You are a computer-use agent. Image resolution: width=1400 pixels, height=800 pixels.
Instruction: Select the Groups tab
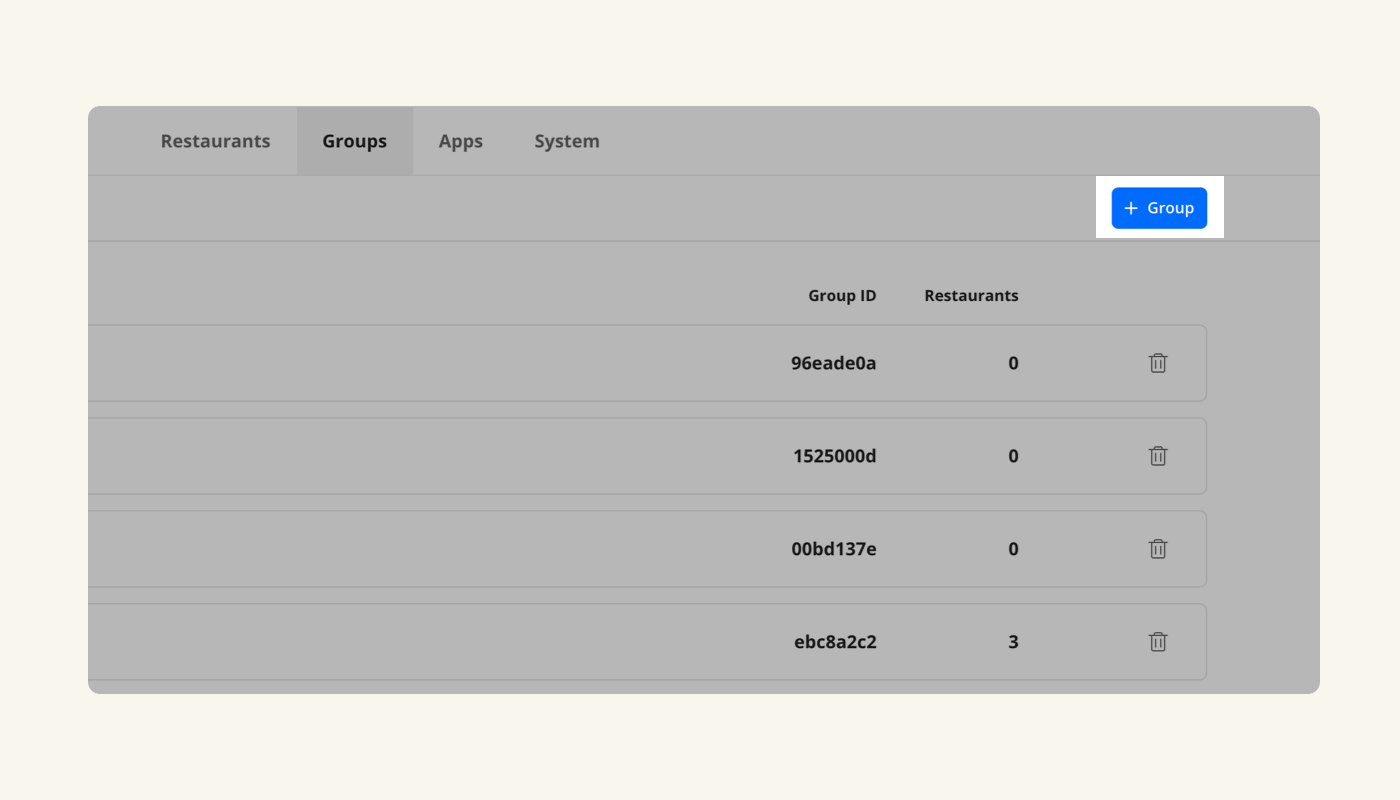point(354,141)
